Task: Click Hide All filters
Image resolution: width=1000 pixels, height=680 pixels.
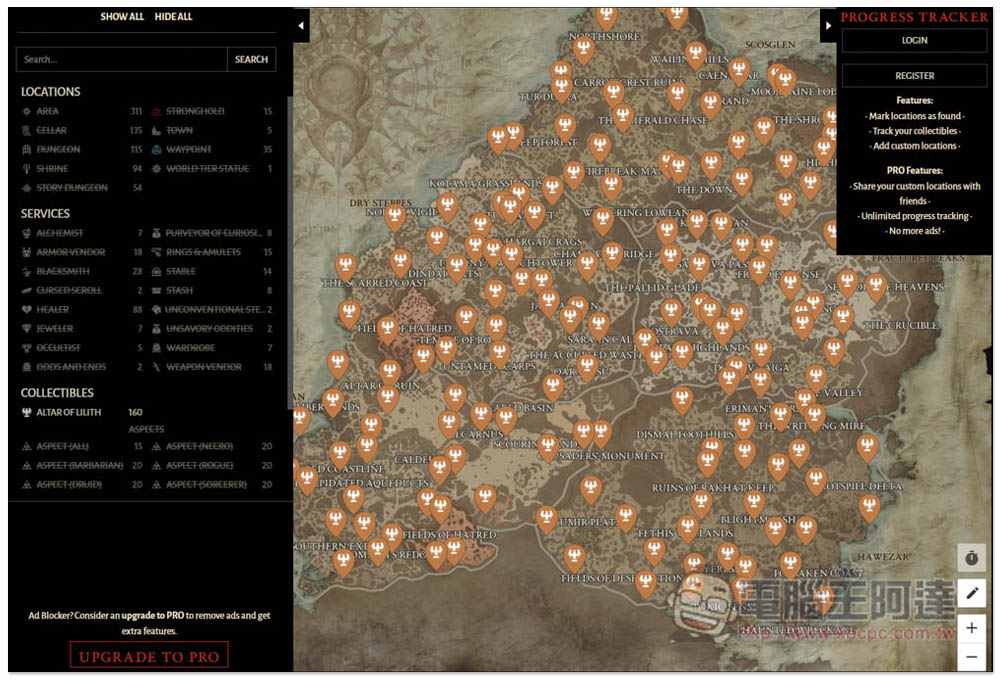Action: [173, 17]
